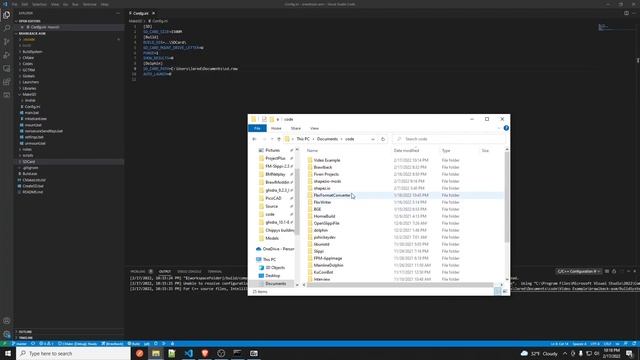Screen dimensions: 640x360
Task: Click the File Explorer Back arrow
Action: click(x=254, y=139)
